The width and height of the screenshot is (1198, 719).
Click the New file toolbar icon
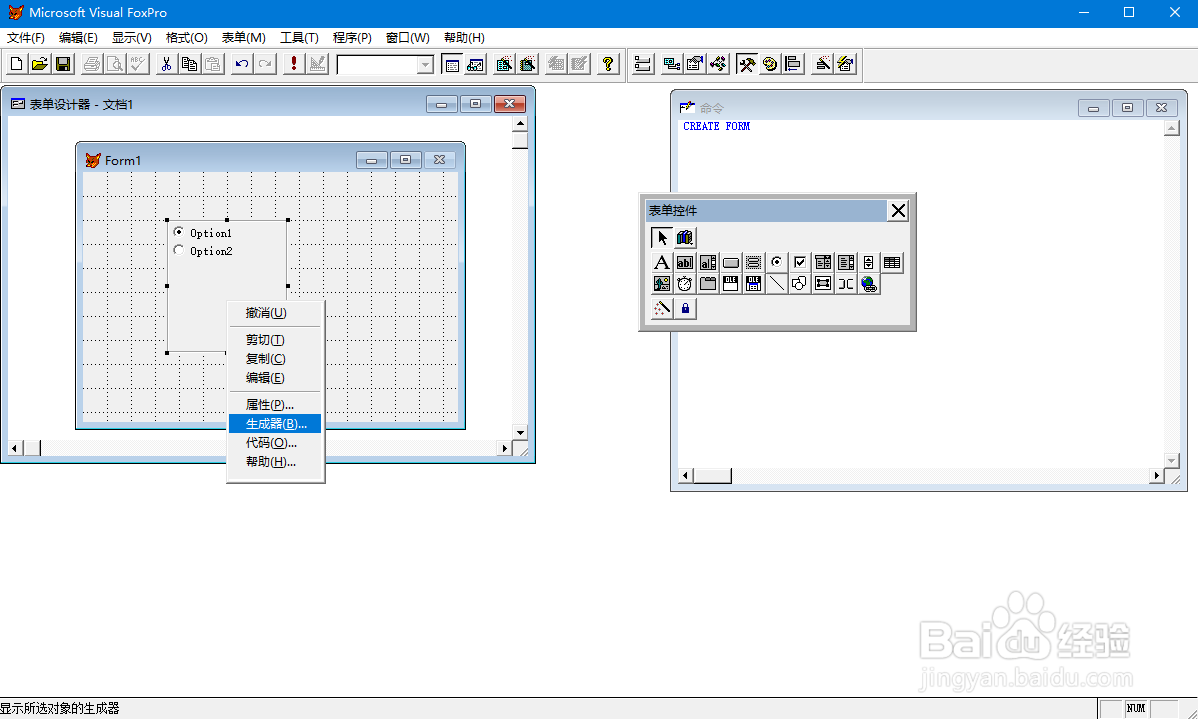pyautogui.click(x=16, y=64)
